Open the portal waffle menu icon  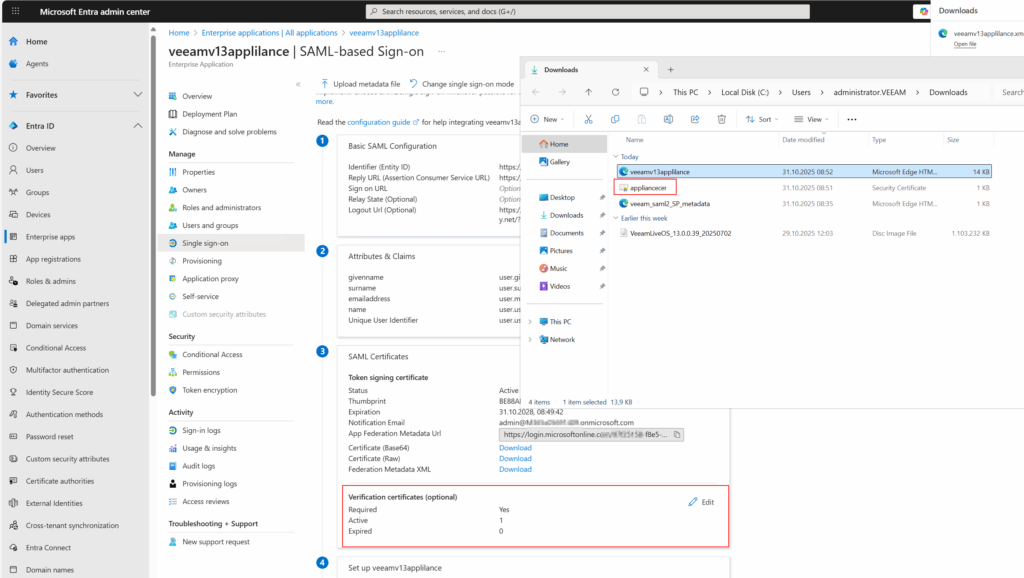tap(14, 11)
